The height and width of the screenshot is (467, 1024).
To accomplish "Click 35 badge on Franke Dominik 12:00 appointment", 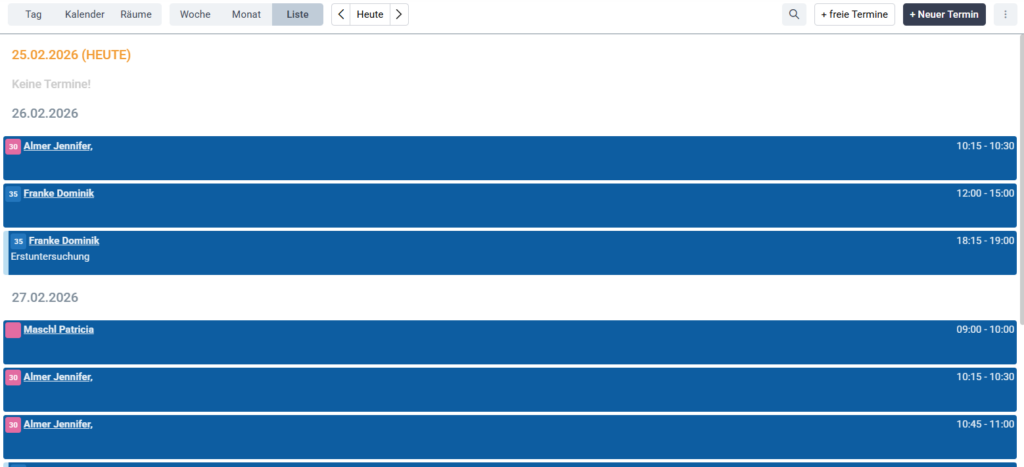I will tap(13, 194).
